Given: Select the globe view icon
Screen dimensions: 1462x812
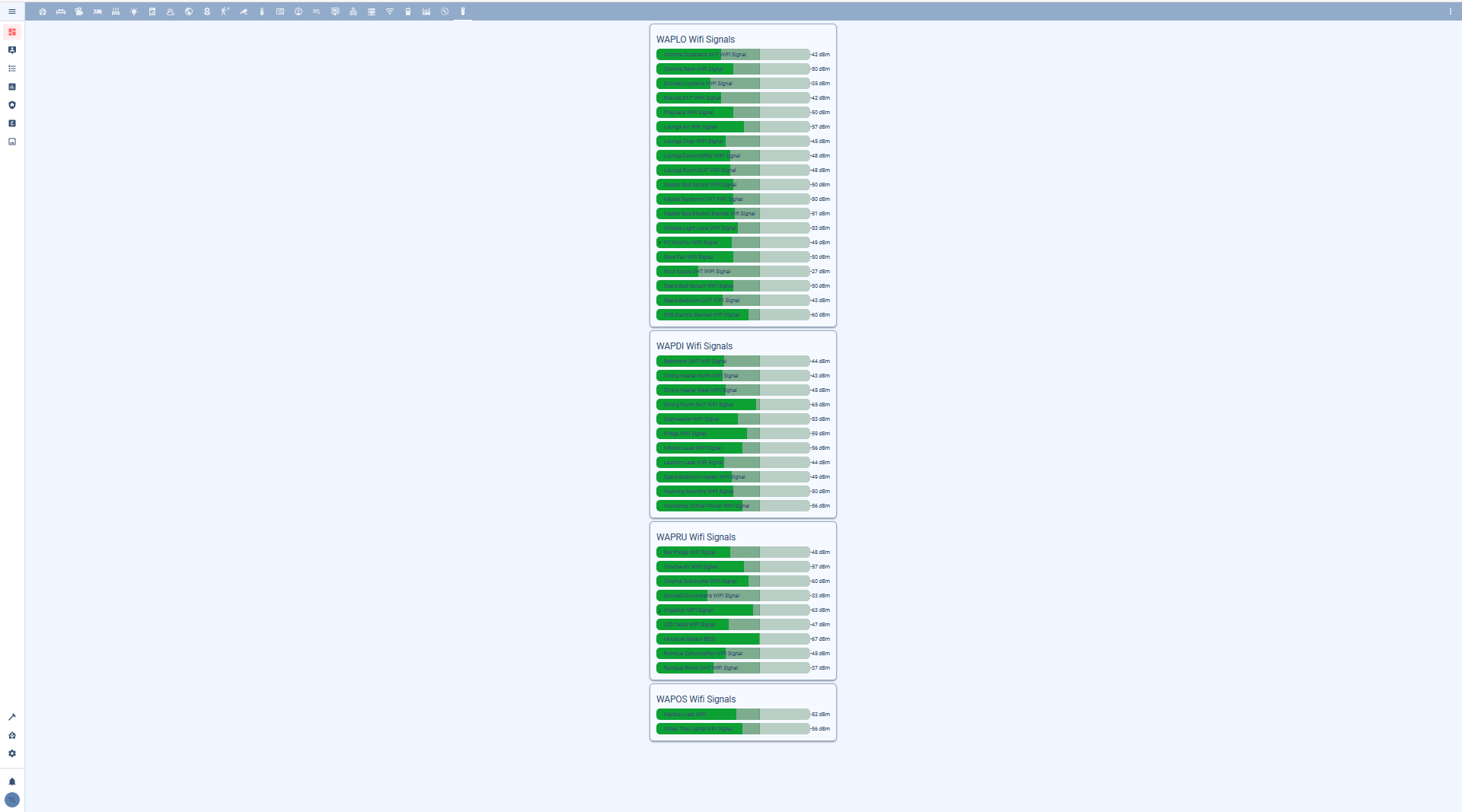Looking at the screenshot, I should pos(189,11).
